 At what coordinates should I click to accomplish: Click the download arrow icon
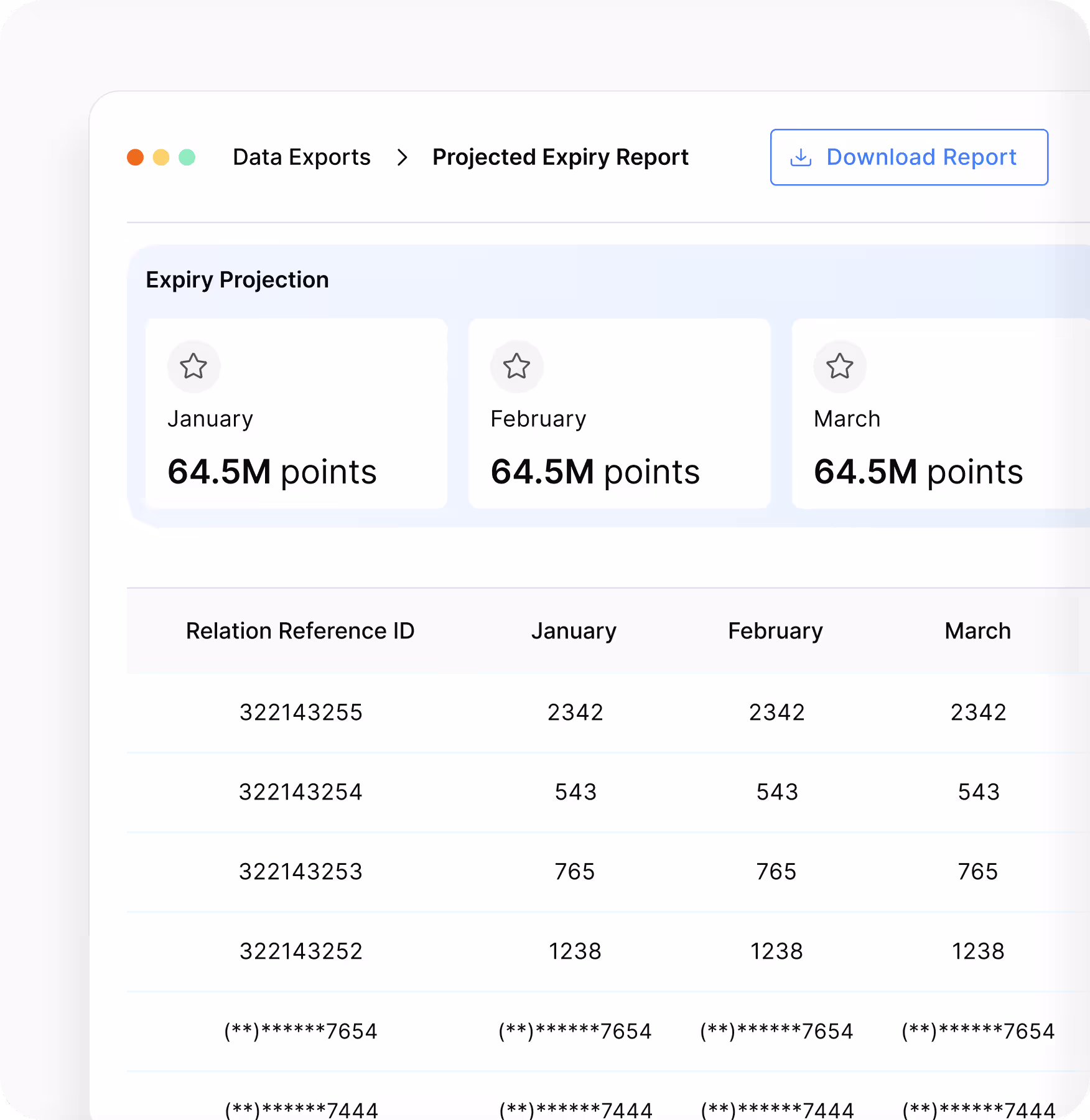coord(801,158)
